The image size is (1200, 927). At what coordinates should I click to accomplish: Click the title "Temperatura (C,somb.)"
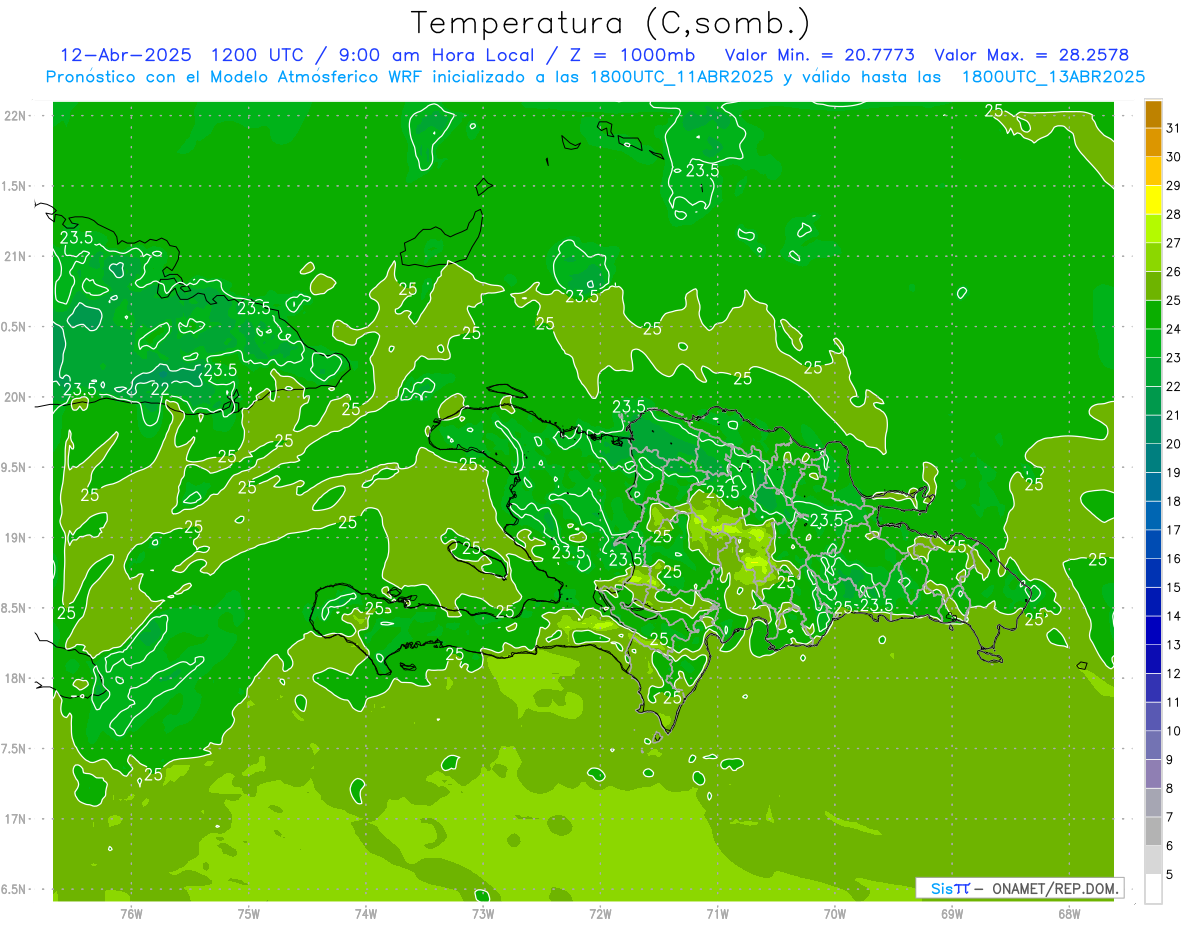(x=610, y=23)
